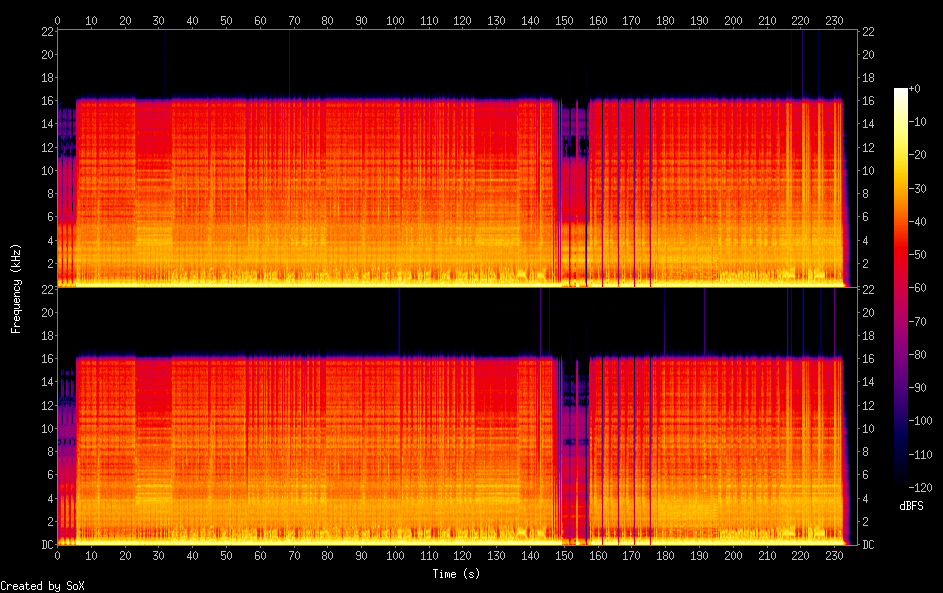943x593 pixels.
Task: Click the 0 tick on the top time axis
Action: pos(58,20)
